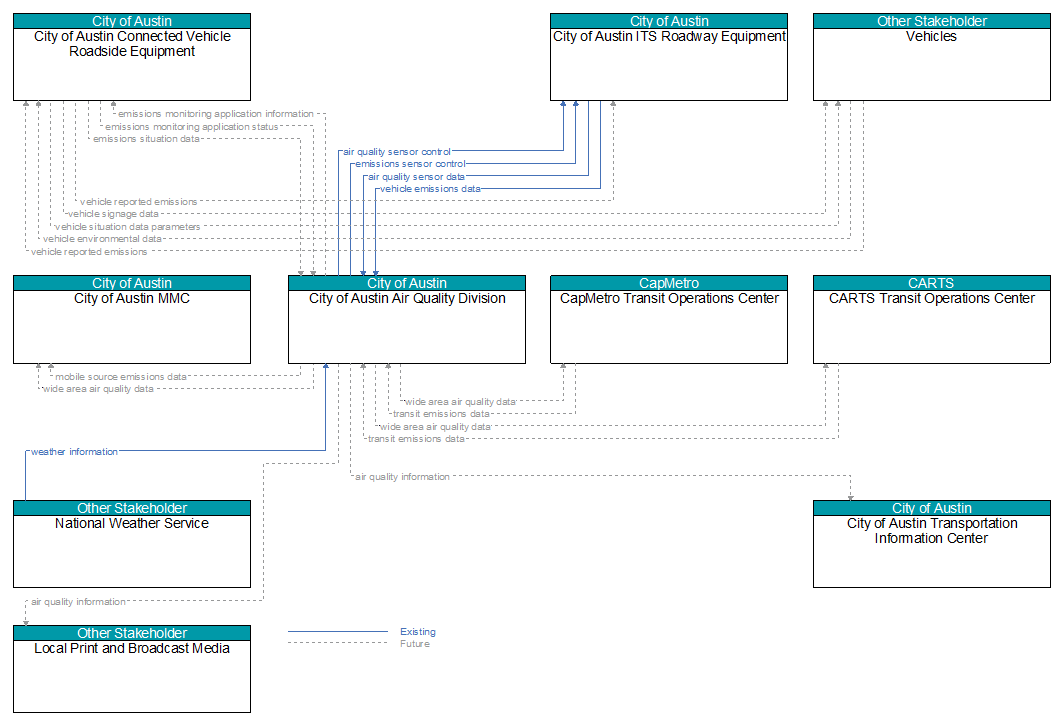Viewport: 1061px width, 726px height.
Task: Click the 'emissions monitoring application information' flow label
Action: 216,114
